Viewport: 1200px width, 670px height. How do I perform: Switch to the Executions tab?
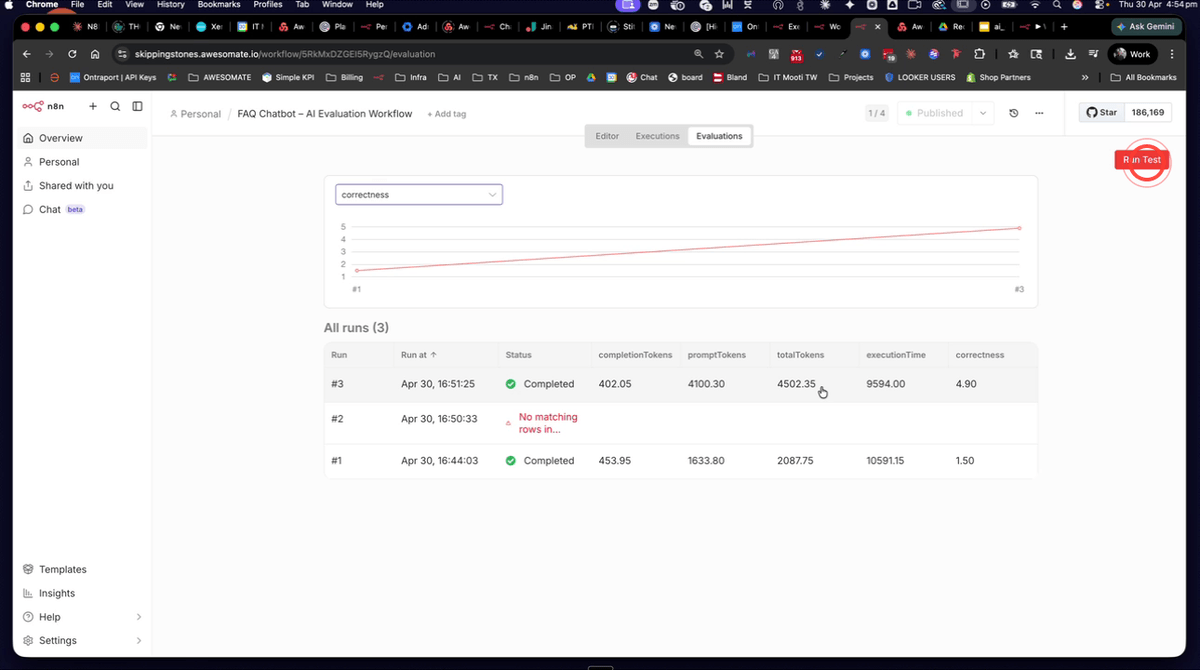pos(657,136)
